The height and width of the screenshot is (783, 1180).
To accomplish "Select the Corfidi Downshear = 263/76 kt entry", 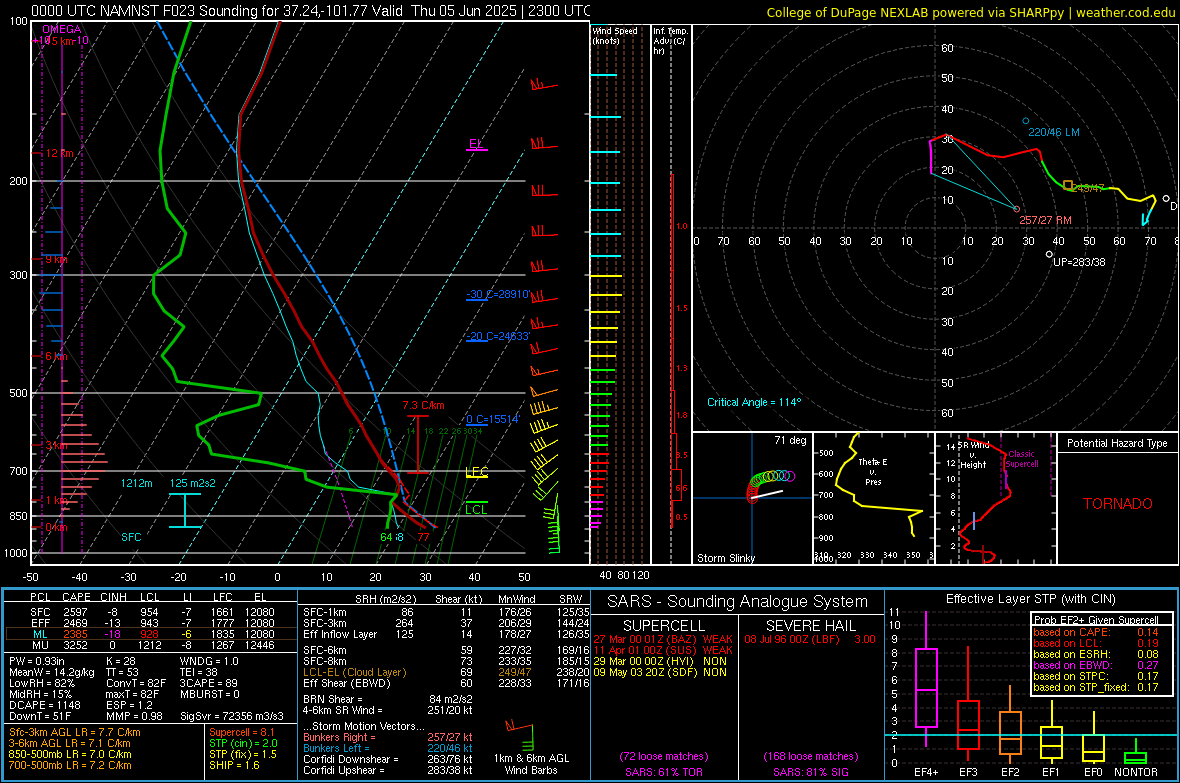I will click(388, 759).
